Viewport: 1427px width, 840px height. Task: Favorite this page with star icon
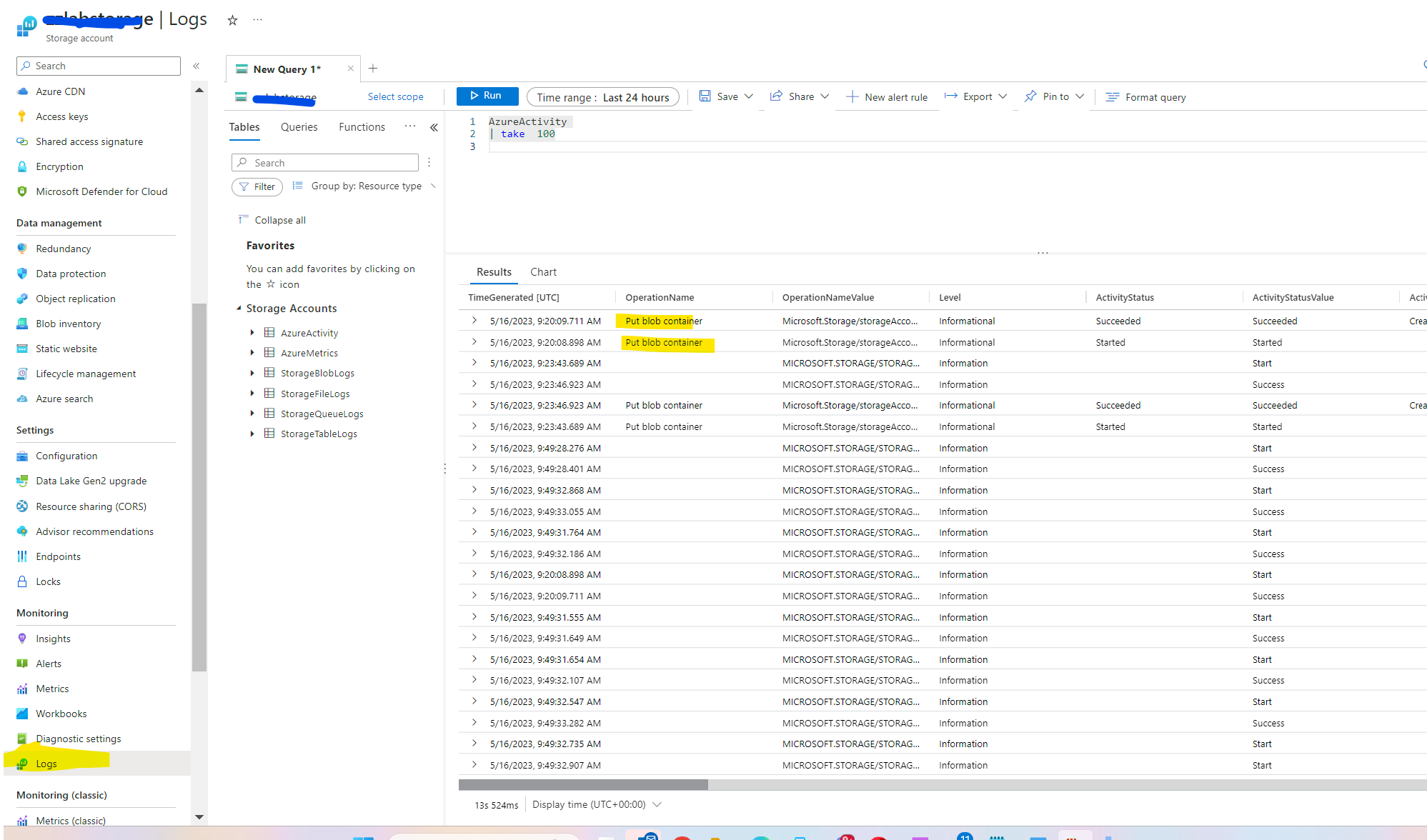232,20
